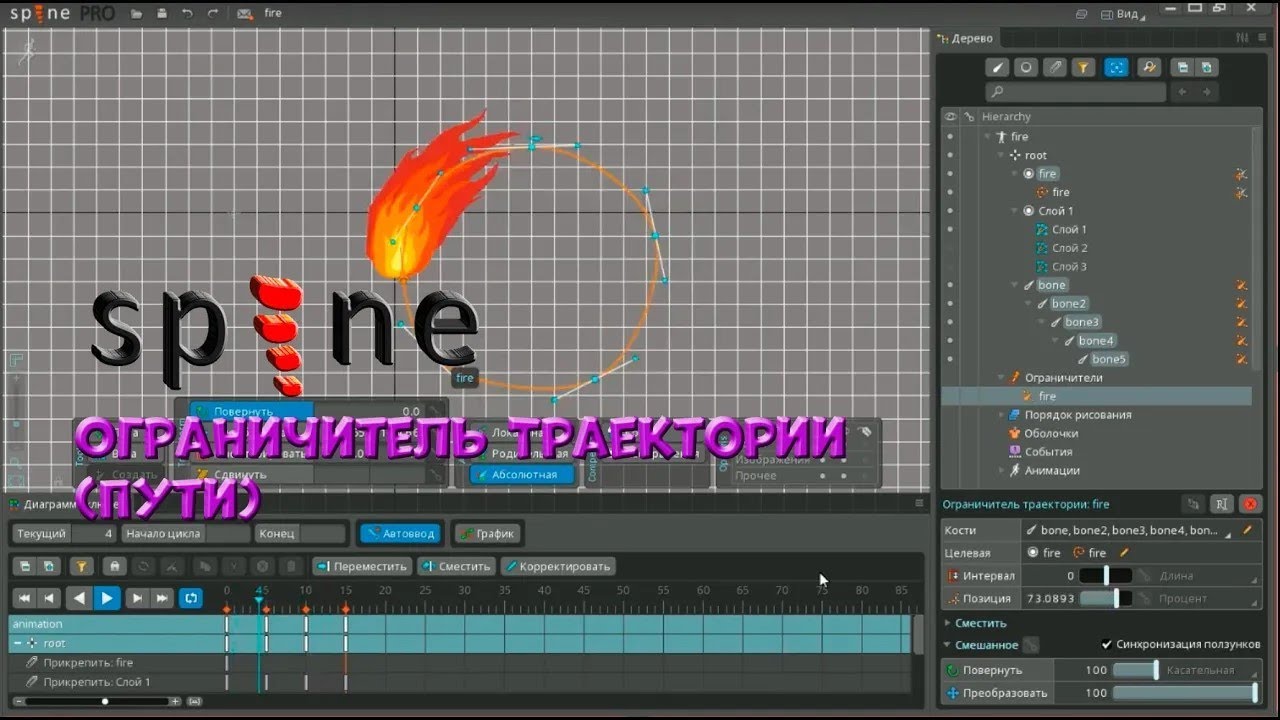
Task: Expand all tree nodes icon
Action: coord(1207,68)
